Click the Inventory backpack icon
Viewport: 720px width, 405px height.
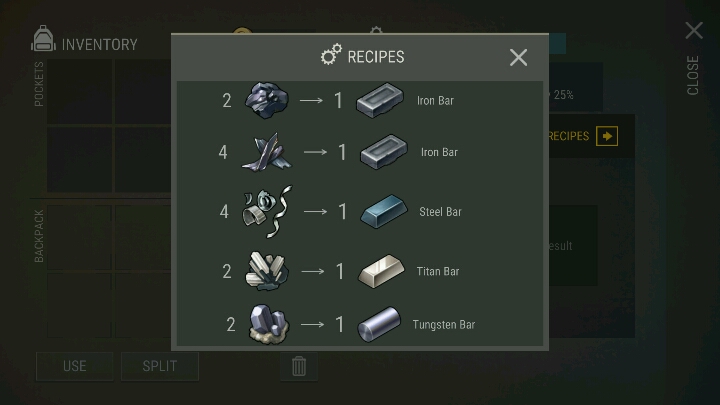coord(43,39)
